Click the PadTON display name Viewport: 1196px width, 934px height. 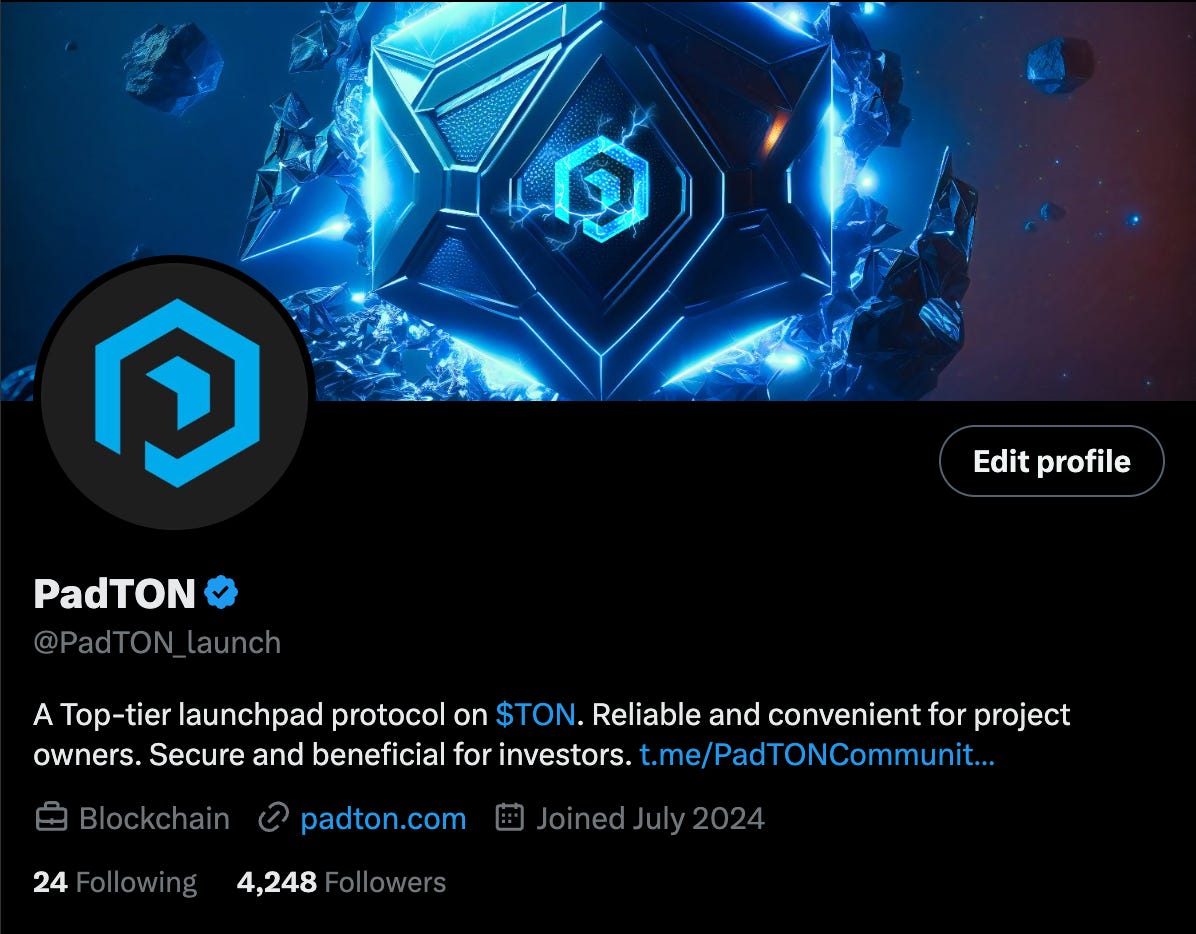[x=114, y=593]
